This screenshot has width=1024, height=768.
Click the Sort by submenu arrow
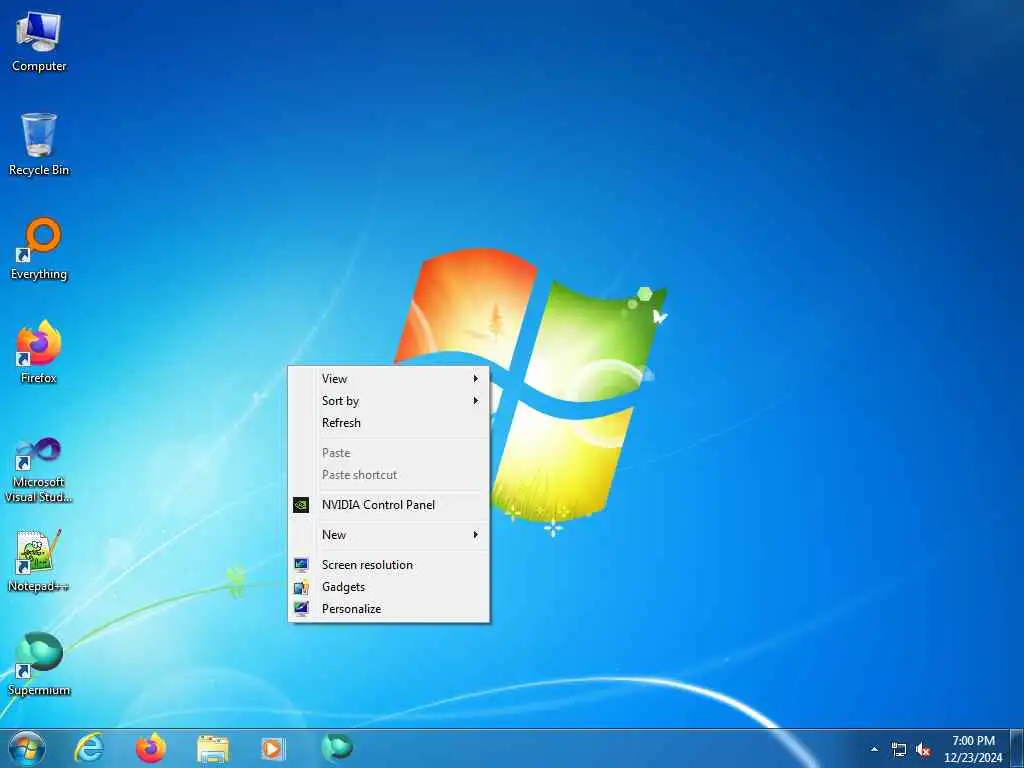[476, 401]
